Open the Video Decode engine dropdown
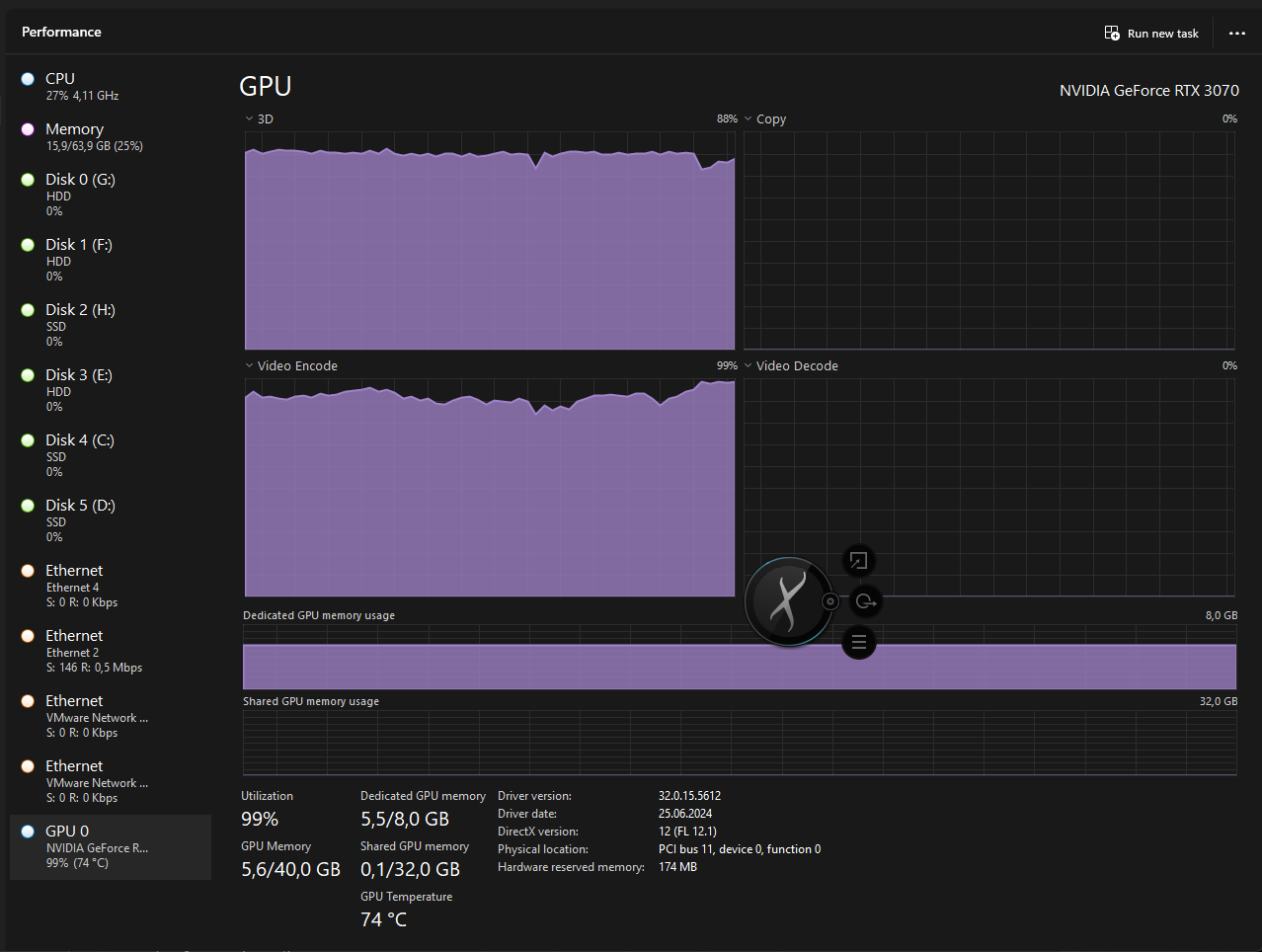 (791, 365)
